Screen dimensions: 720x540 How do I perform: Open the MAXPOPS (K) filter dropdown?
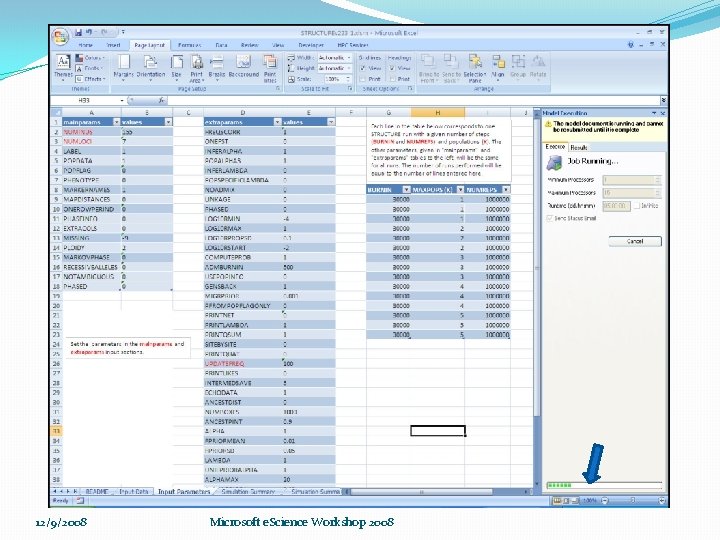[461, 190]
